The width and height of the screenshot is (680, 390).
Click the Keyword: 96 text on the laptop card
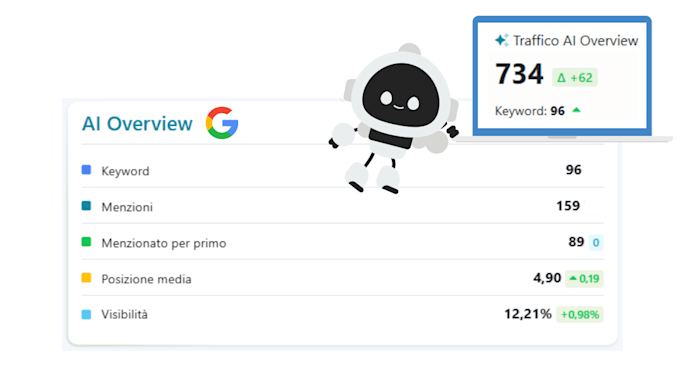click(530, 111)
